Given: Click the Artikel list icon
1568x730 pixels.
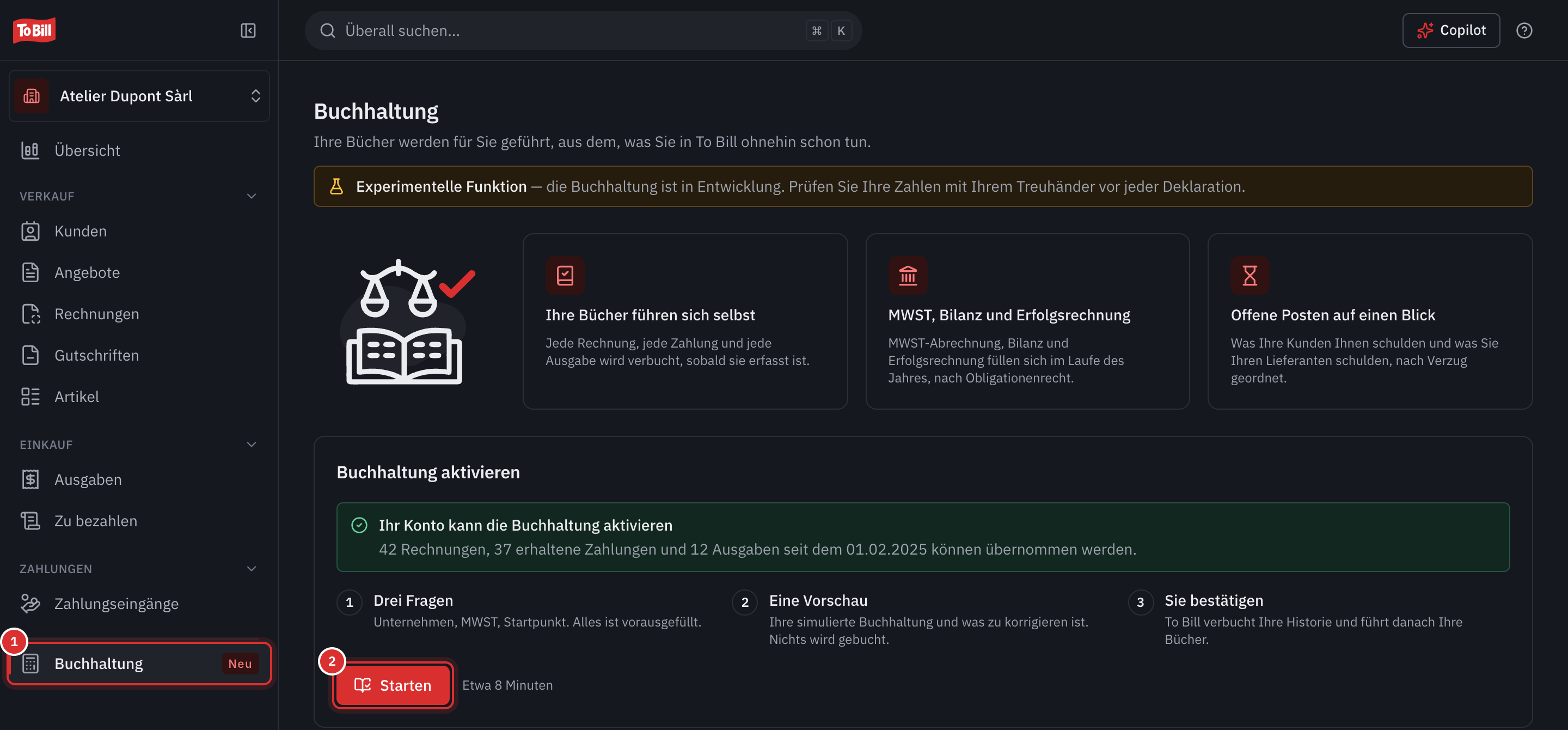Looking at the screenshot, I should [x=30, y=397].
